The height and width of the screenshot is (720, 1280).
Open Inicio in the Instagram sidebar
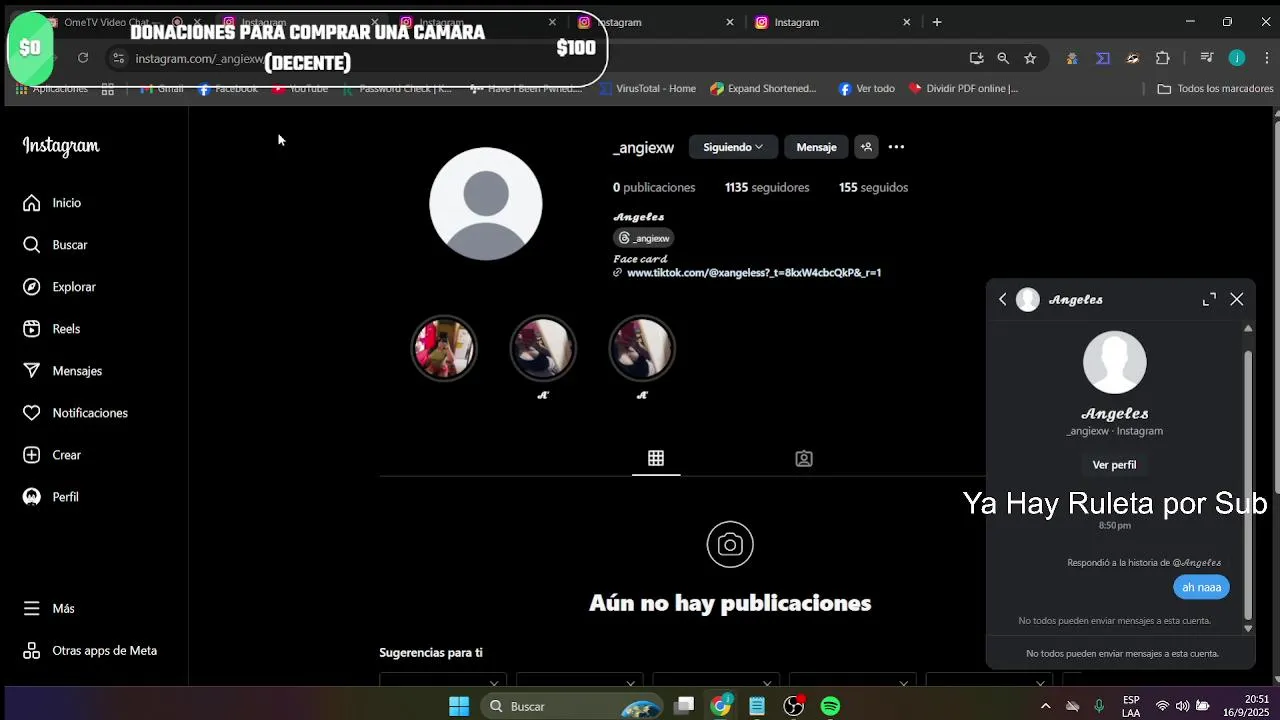(52, 203)
